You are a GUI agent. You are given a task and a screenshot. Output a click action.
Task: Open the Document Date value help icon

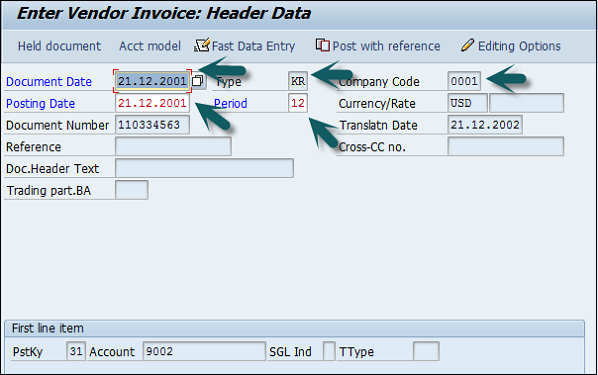click(x=198, y=81)
